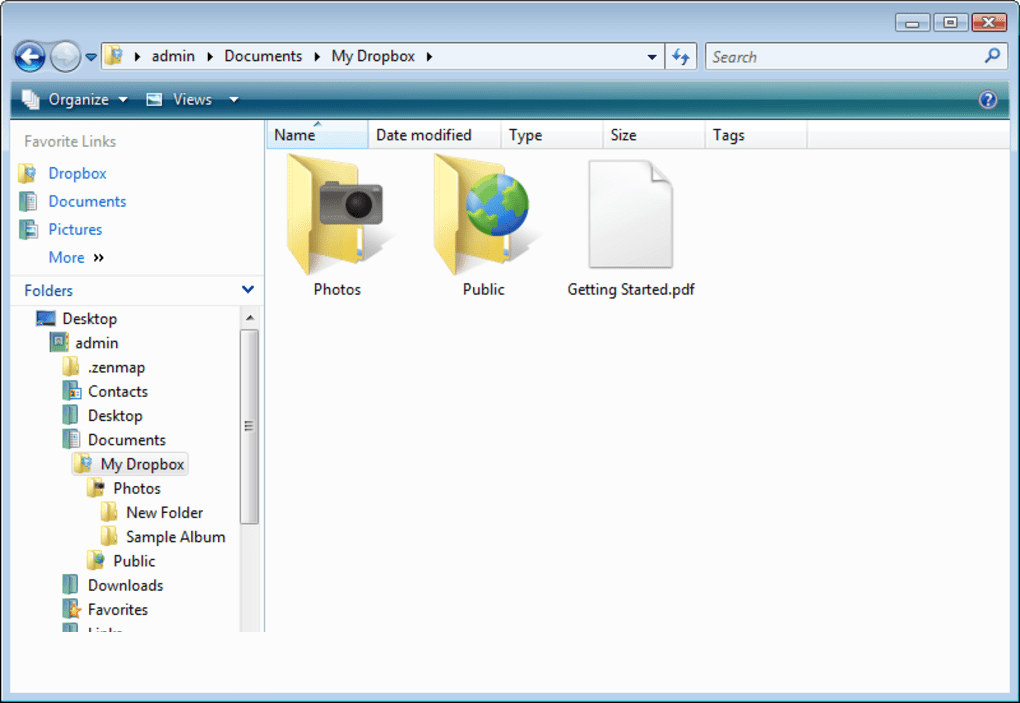Open the address bar history dropdown

[x=652, y=57]
